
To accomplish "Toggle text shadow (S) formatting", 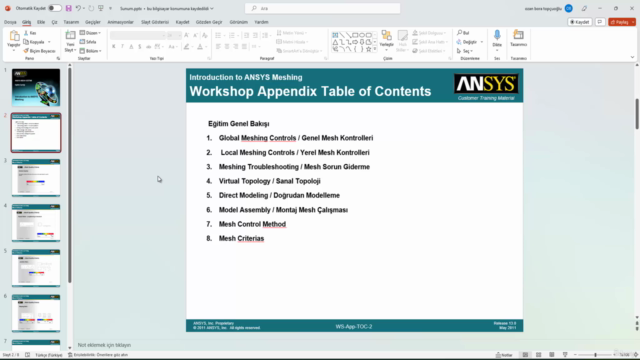I will (x=140, y=47).
